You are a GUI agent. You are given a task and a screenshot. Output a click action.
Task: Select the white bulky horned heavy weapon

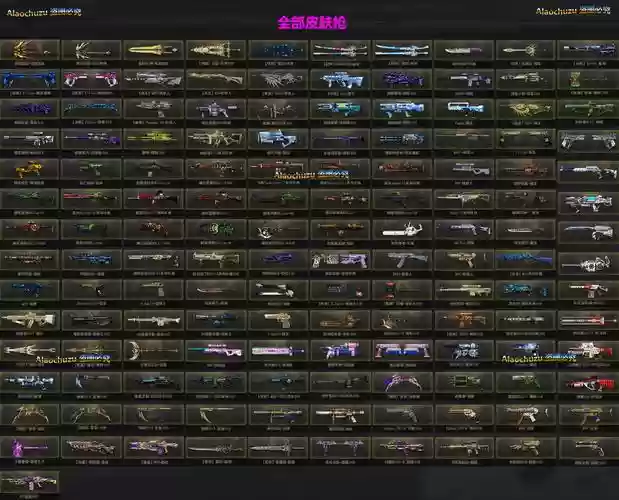tap(402, 229)
